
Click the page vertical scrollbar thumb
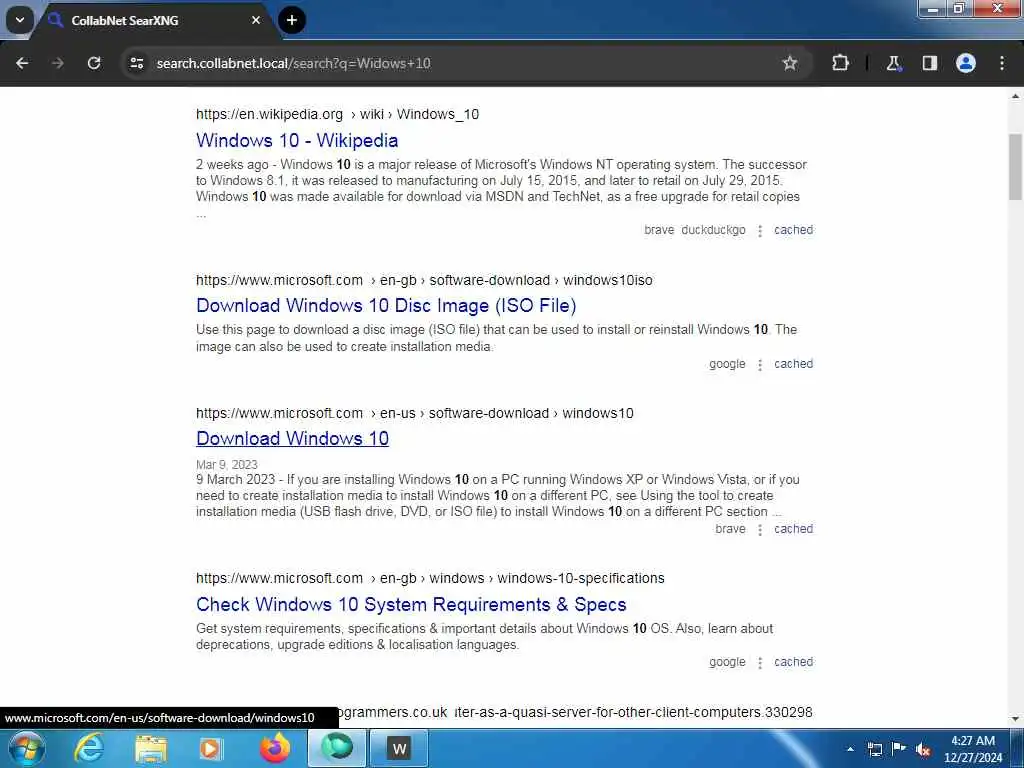tap(1015, 167)
